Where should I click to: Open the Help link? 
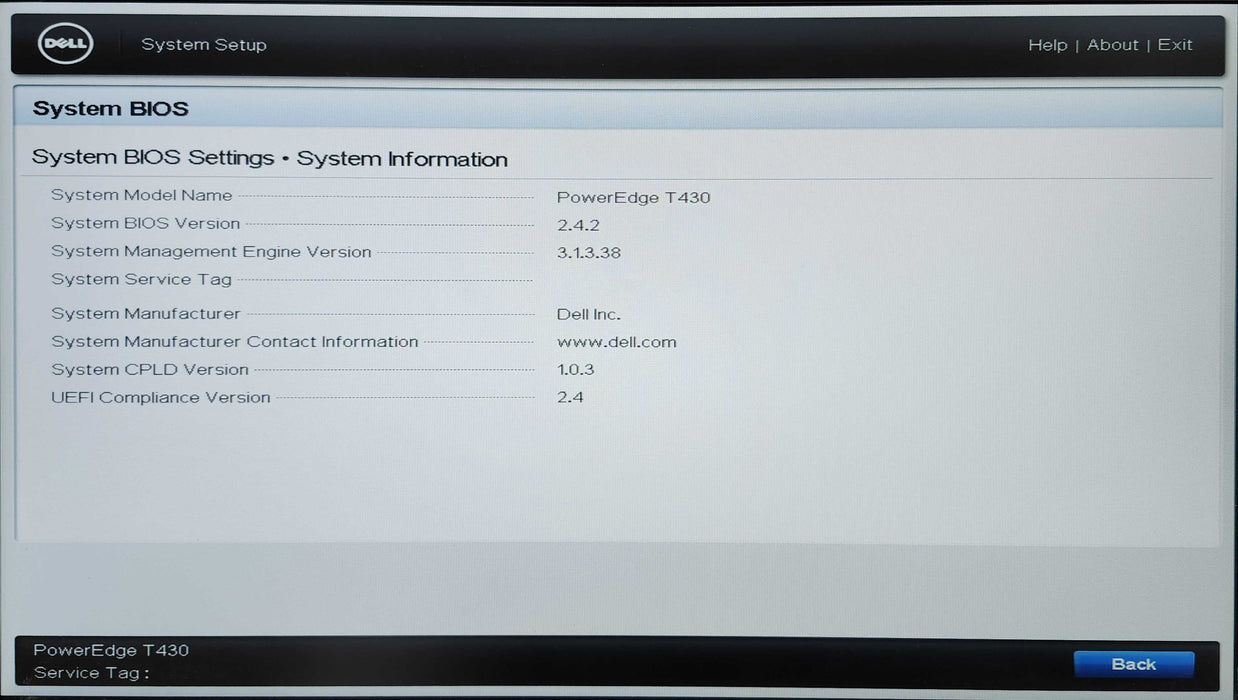(1047, 45)
